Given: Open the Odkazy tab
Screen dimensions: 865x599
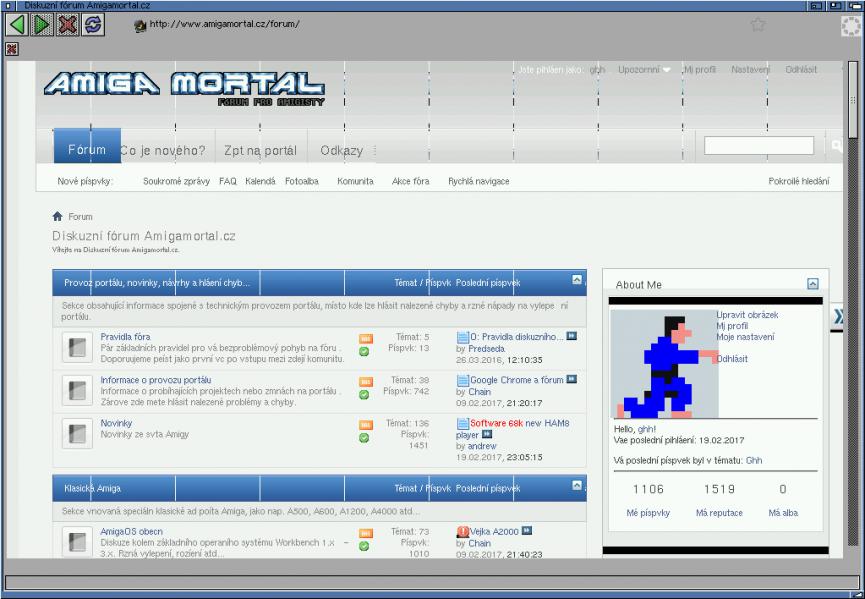Looking at the screenshot, I should point(341,151).
